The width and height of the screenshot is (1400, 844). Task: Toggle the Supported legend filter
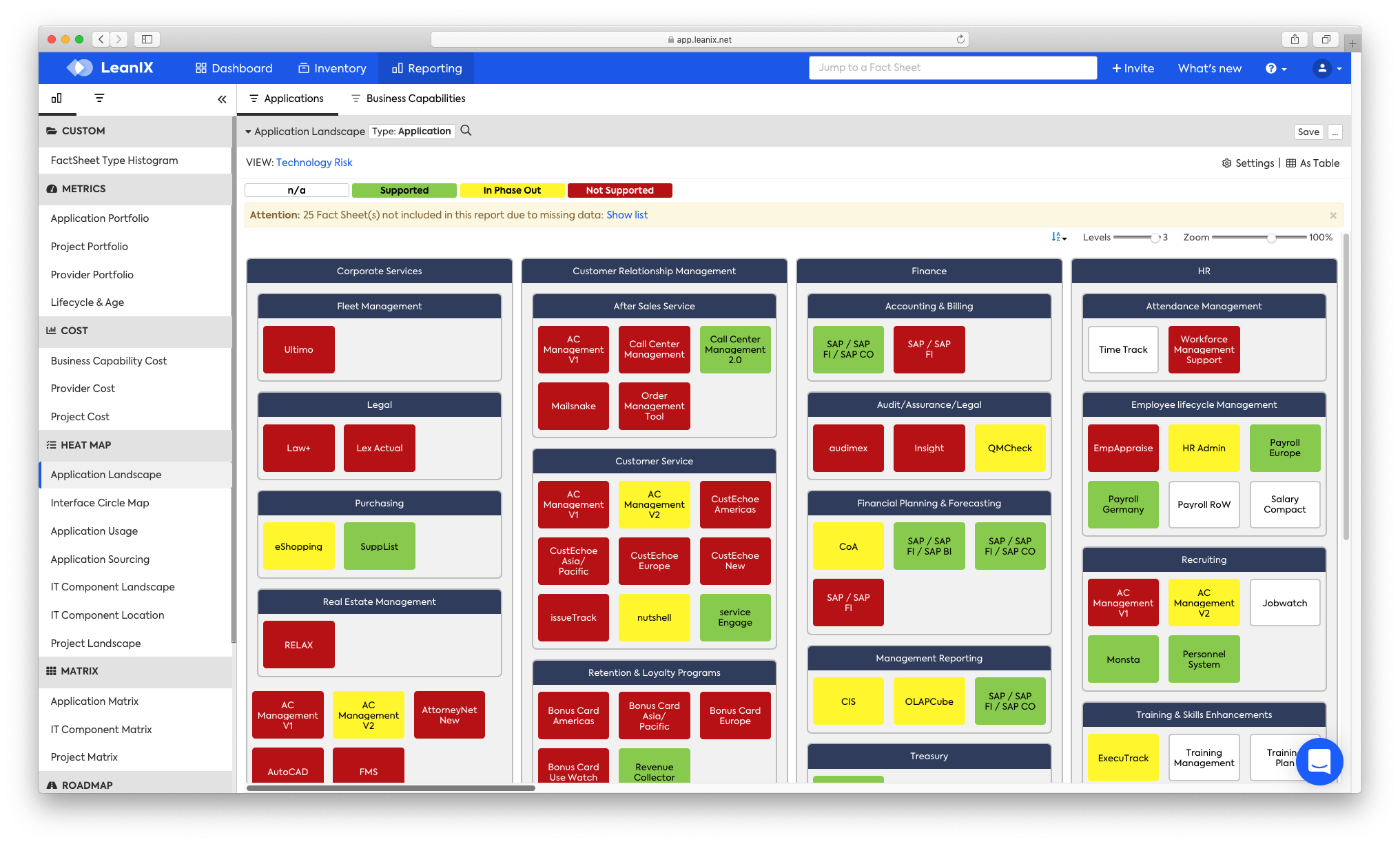(404, 190)
